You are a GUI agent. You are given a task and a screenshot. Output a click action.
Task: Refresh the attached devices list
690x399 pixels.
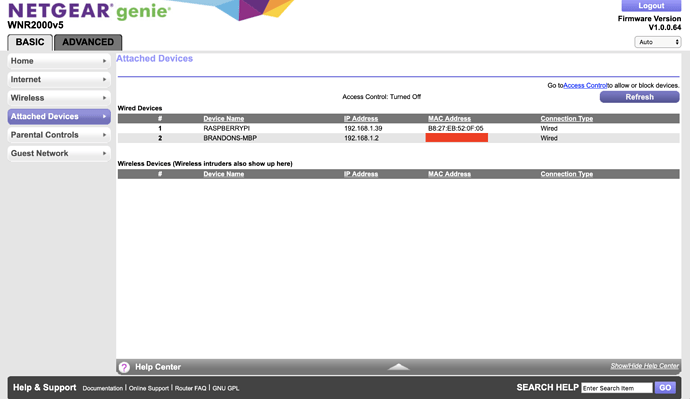point(639,97)
